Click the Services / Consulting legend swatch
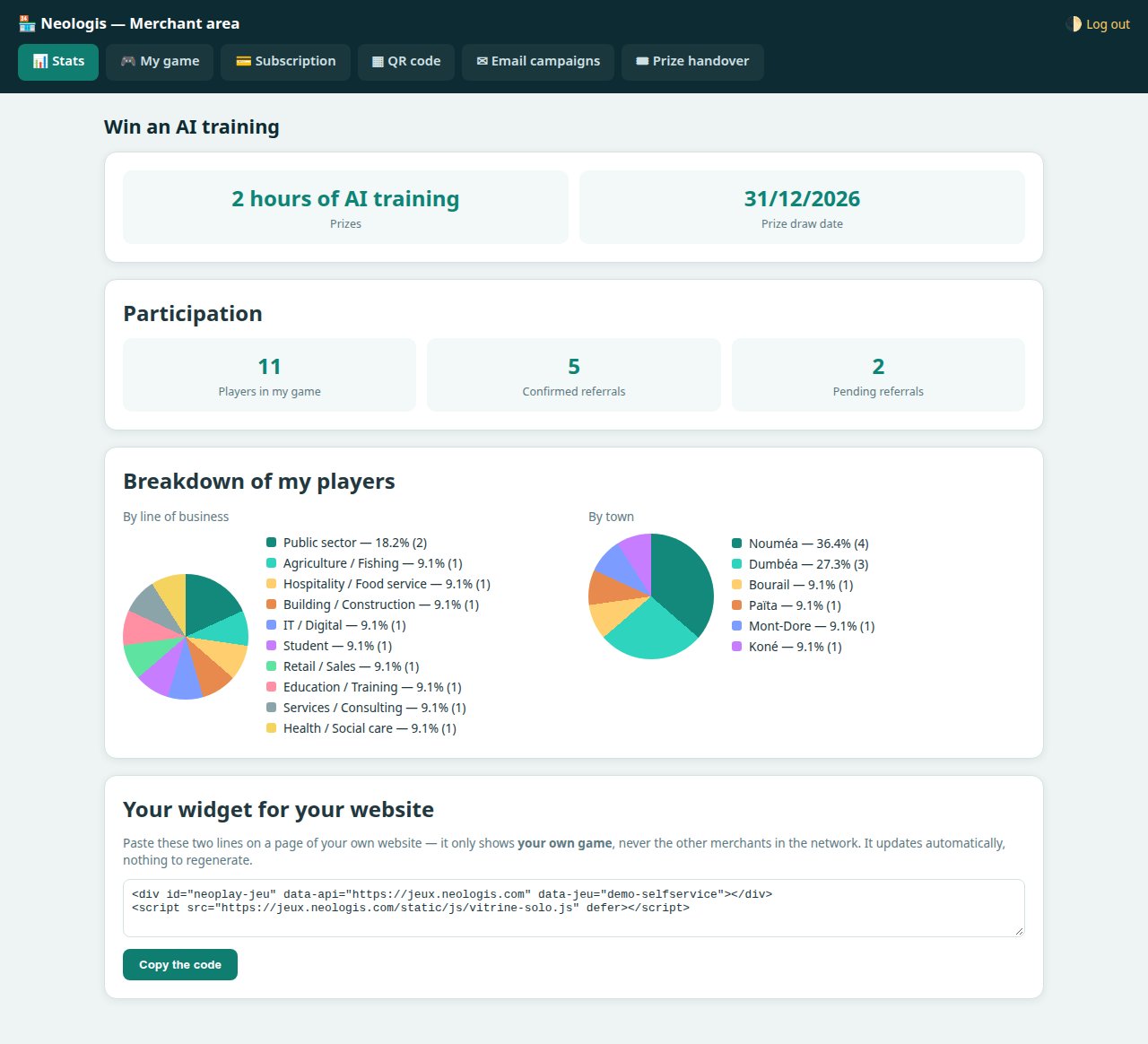 point(271,708)
